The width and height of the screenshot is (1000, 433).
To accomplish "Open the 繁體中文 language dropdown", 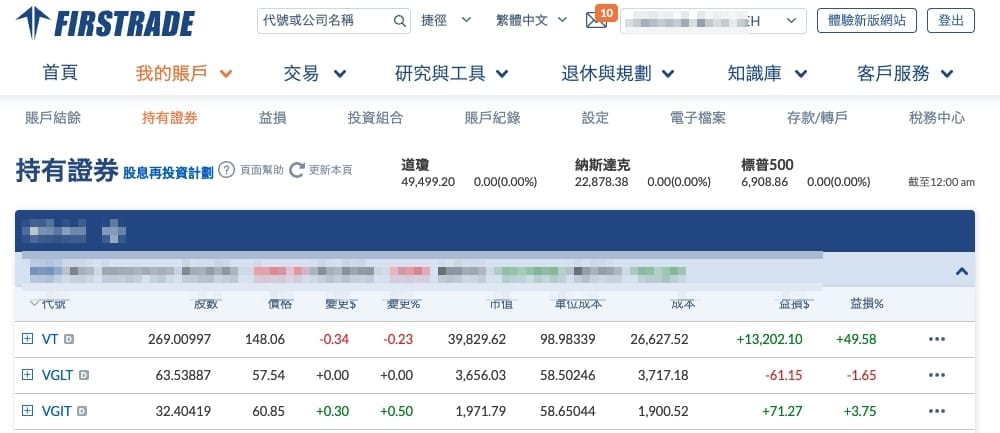I will (530, 21).
